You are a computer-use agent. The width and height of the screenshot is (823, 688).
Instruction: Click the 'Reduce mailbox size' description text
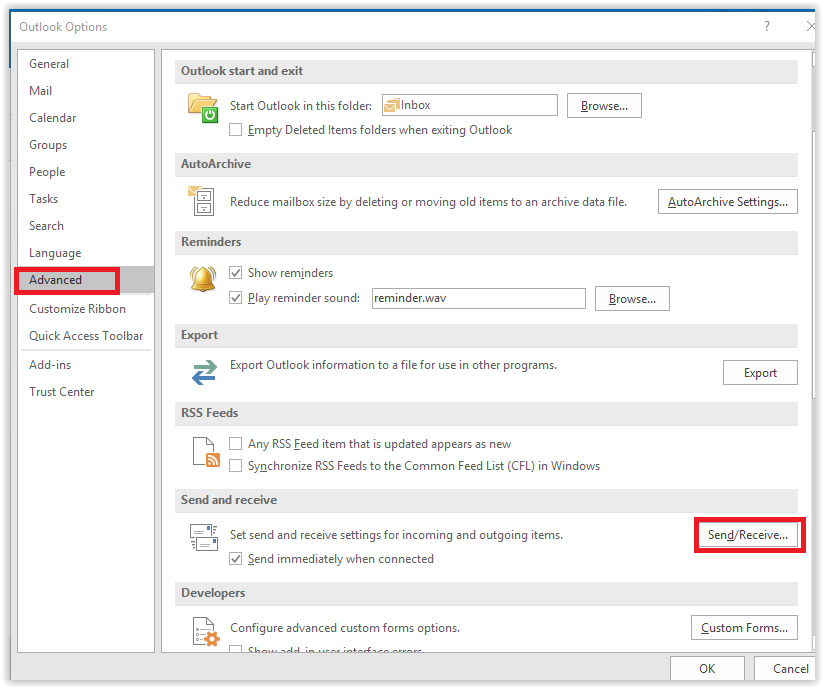coord(428,202)
